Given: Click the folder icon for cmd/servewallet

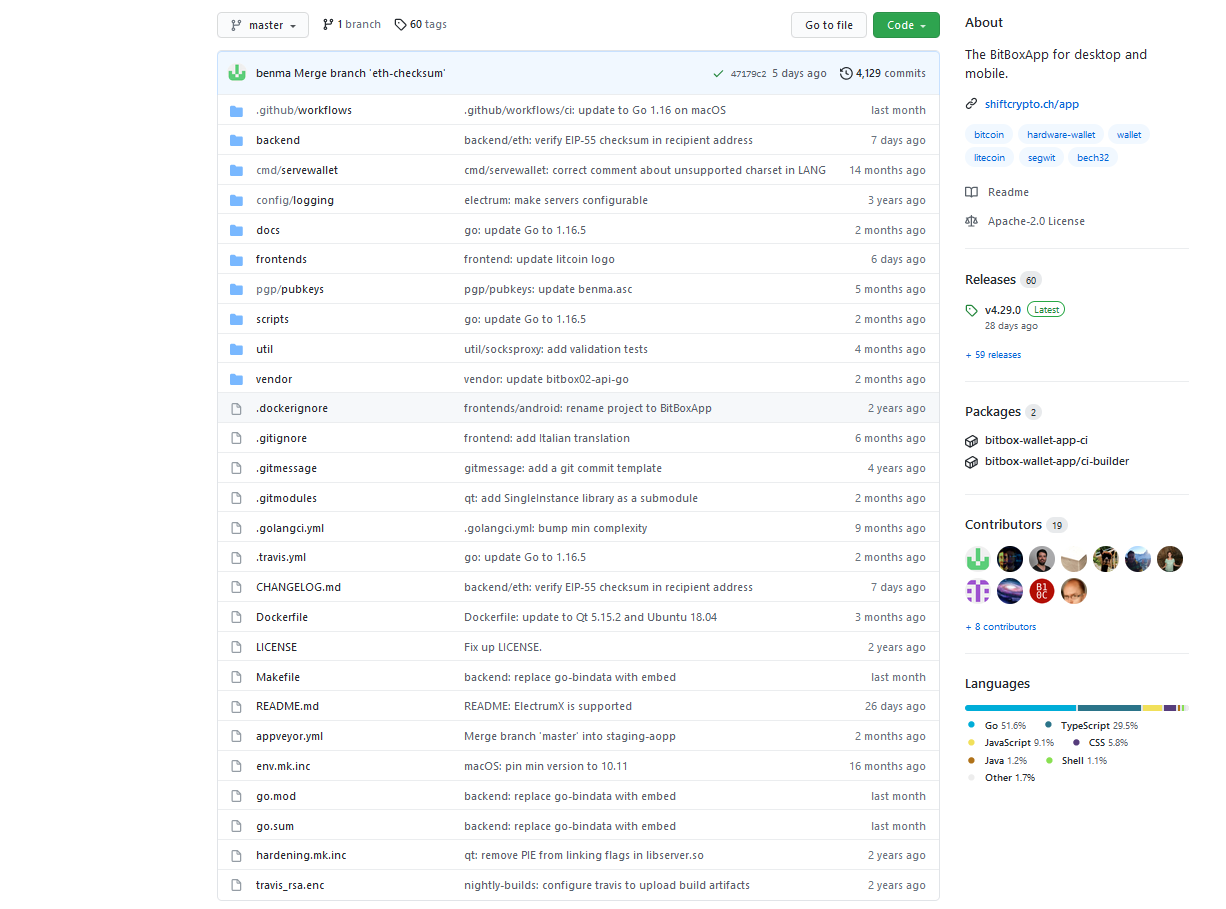Looking at the screenshot, I should click(x=237, y=170).
